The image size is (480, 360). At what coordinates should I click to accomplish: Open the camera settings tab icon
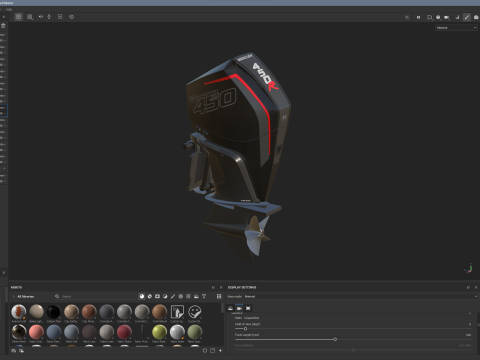pyautogui.click(x=239, y=308)
